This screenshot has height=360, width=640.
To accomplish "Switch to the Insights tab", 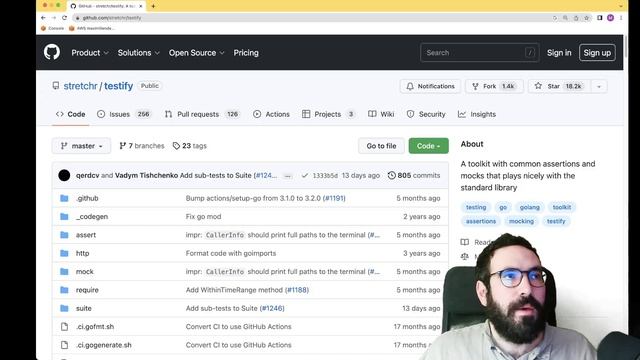I will (x=477, y=114).
